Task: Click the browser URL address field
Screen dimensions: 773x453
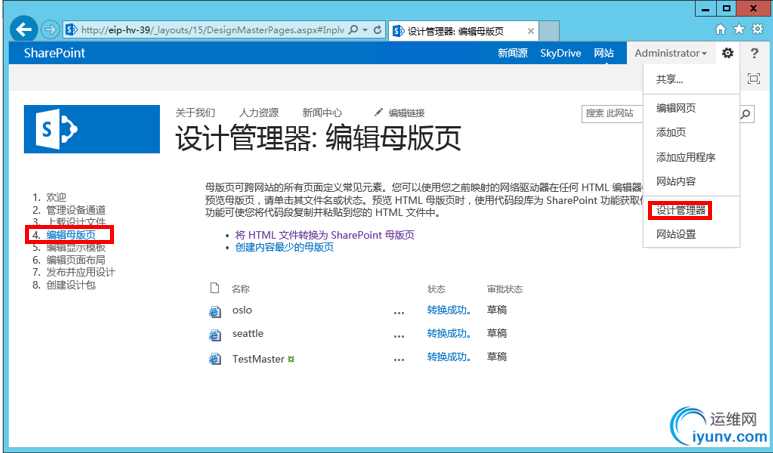Action: click(x=212, y=30)
